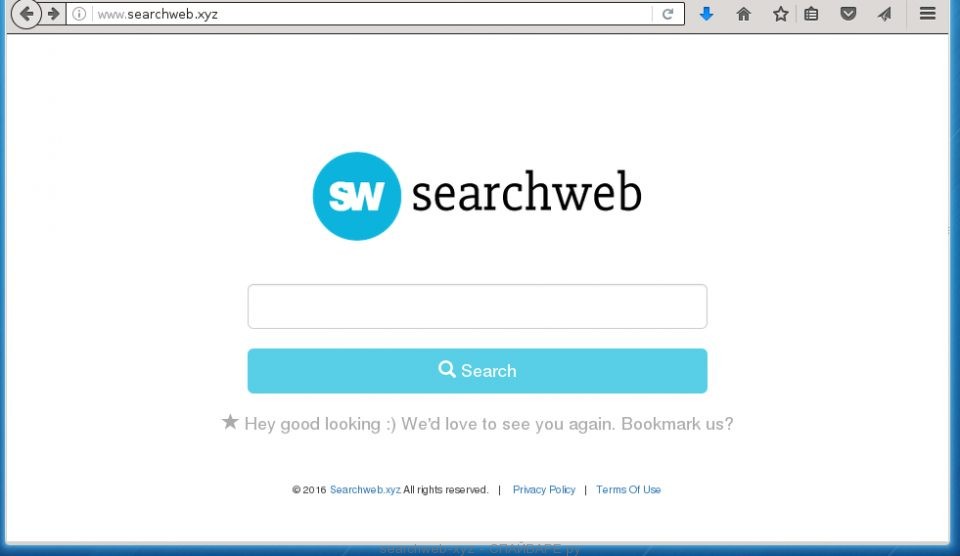Click the searchweb wordmark text
Screen dimensions: 960x556
tap(527, 192)
